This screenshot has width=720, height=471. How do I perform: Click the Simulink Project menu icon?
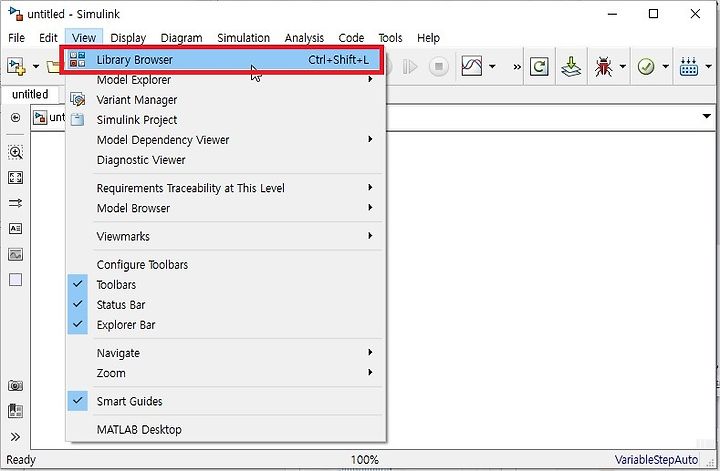pos(77,119)
